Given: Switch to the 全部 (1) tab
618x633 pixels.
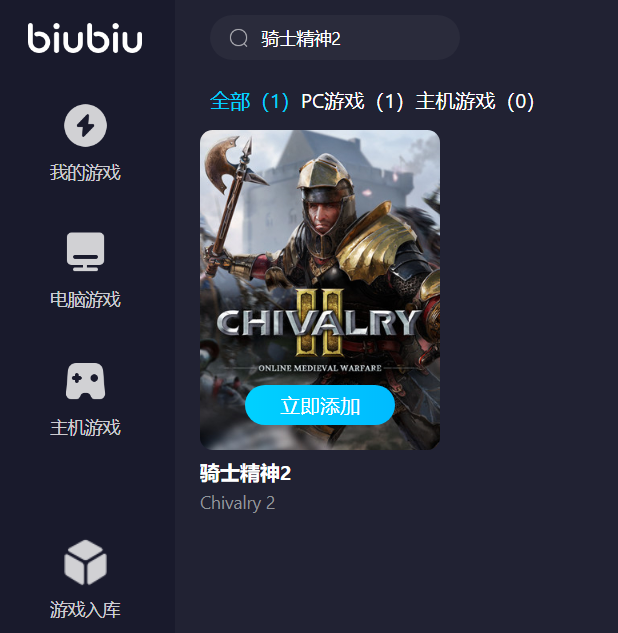Looking at the screenshot, I should (x=249, y=101).
